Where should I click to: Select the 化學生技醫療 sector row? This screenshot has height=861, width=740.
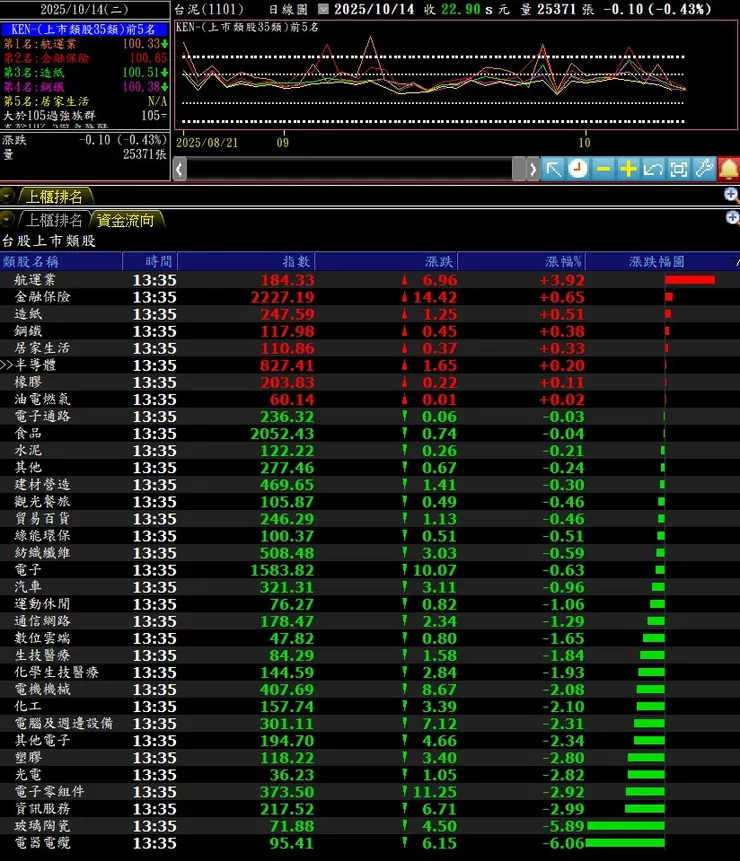coord(370,672)
